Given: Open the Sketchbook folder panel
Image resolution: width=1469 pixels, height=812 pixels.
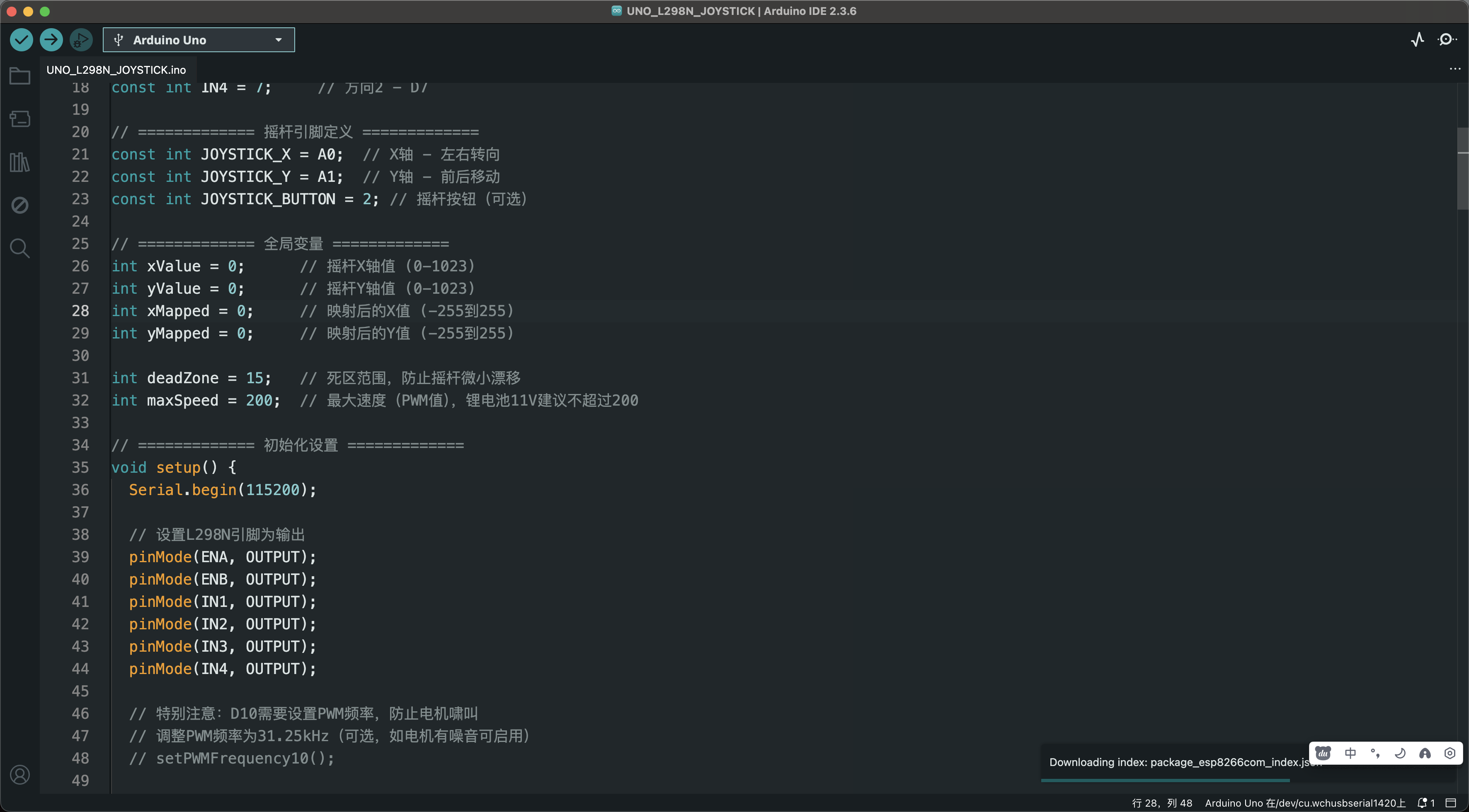Looking at the screenshot, I should pyautogui.click(x=20, y=76).
